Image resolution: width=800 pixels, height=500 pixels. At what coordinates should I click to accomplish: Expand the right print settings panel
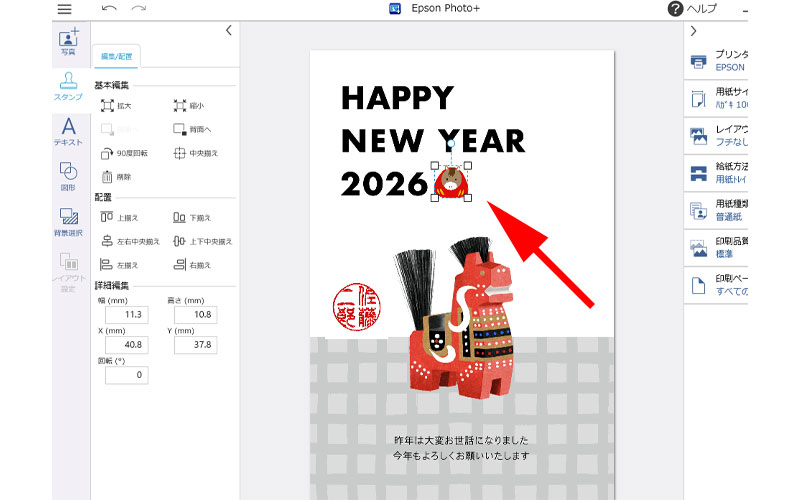tap(693, 31)
